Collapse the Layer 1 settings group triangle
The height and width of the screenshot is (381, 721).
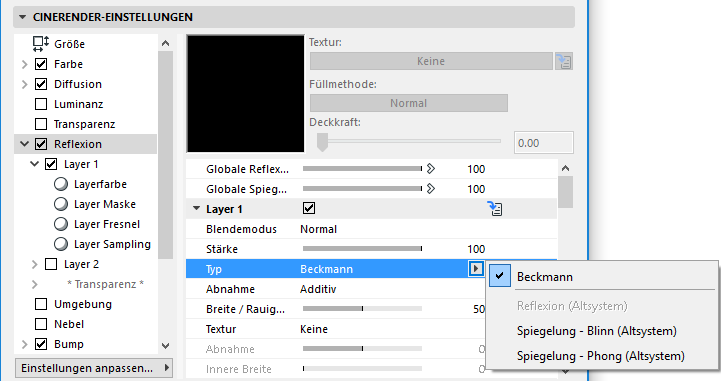[196, 209]
